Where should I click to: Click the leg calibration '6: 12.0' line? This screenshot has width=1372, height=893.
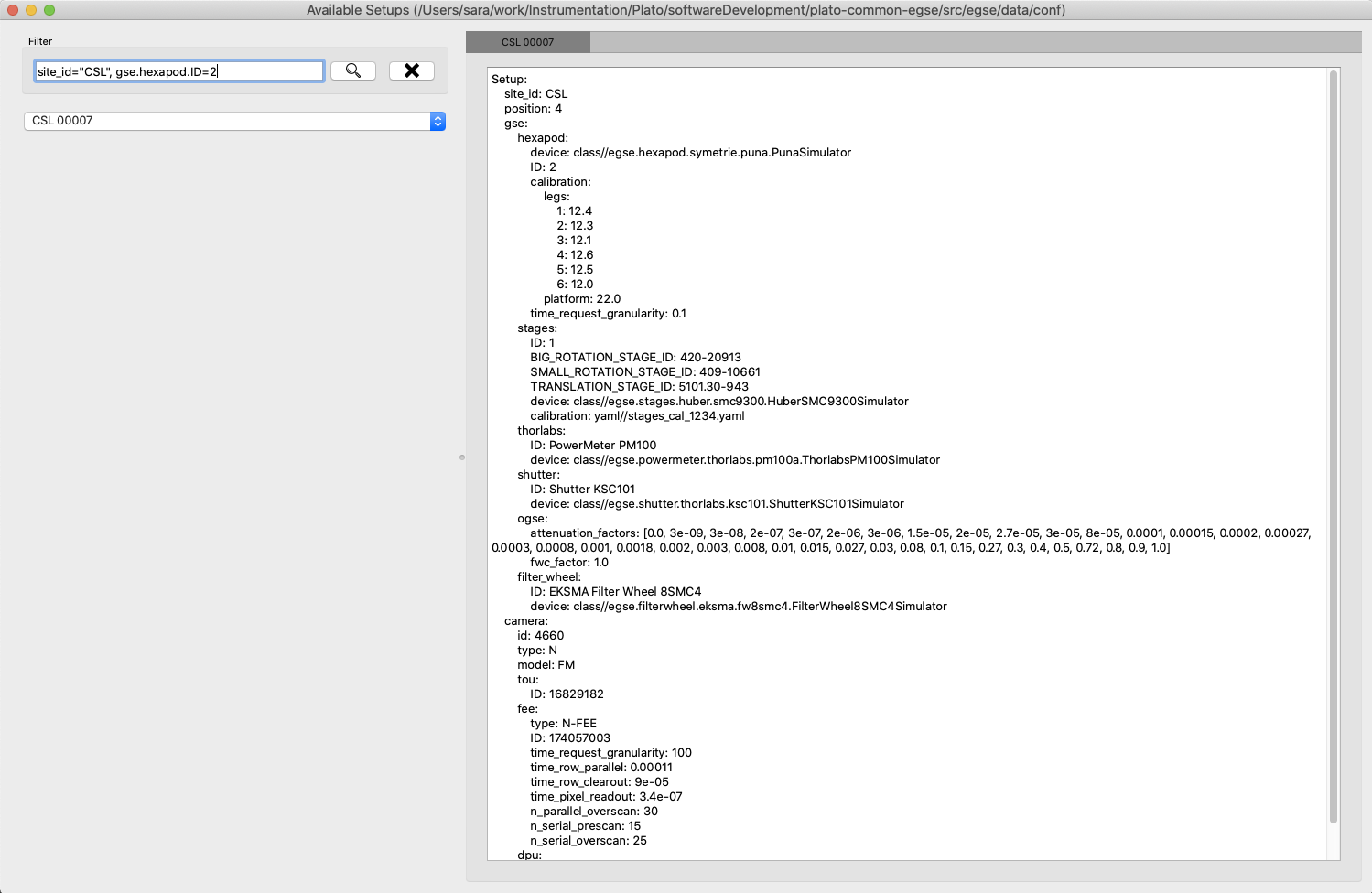point(575,285)
